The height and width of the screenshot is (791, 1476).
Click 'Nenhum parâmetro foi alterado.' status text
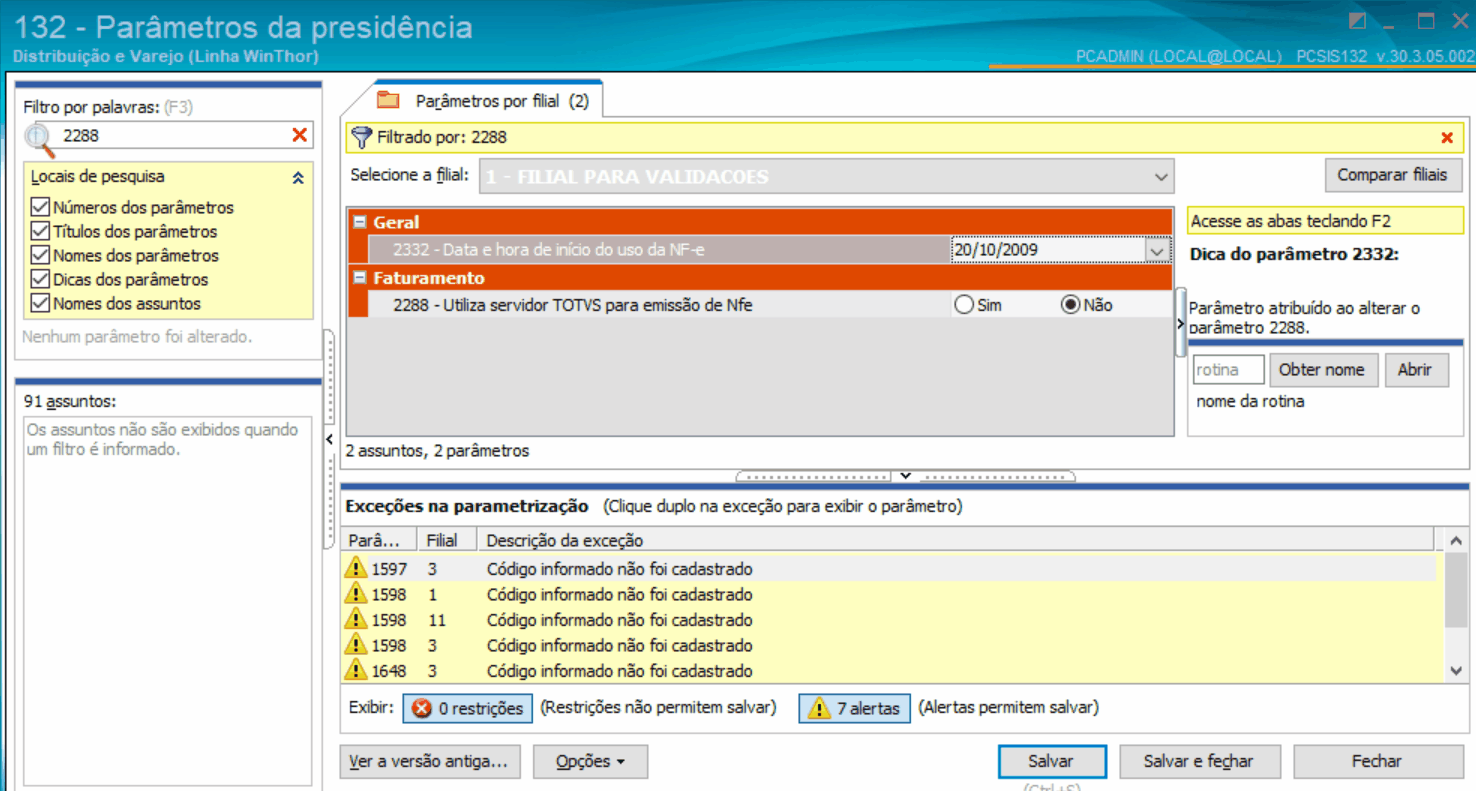pyautogui.click(x=137, y=337)
